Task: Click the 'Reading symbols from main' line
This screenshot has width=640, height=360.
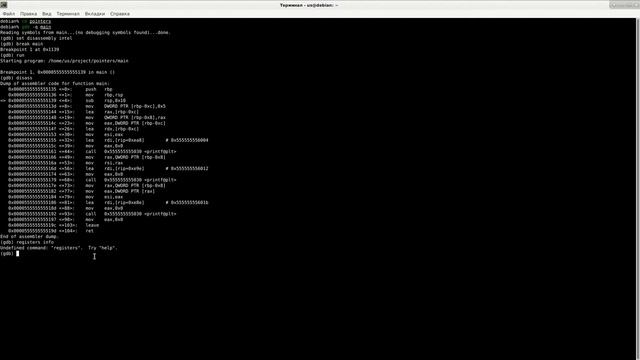Action: coord(85,33)
